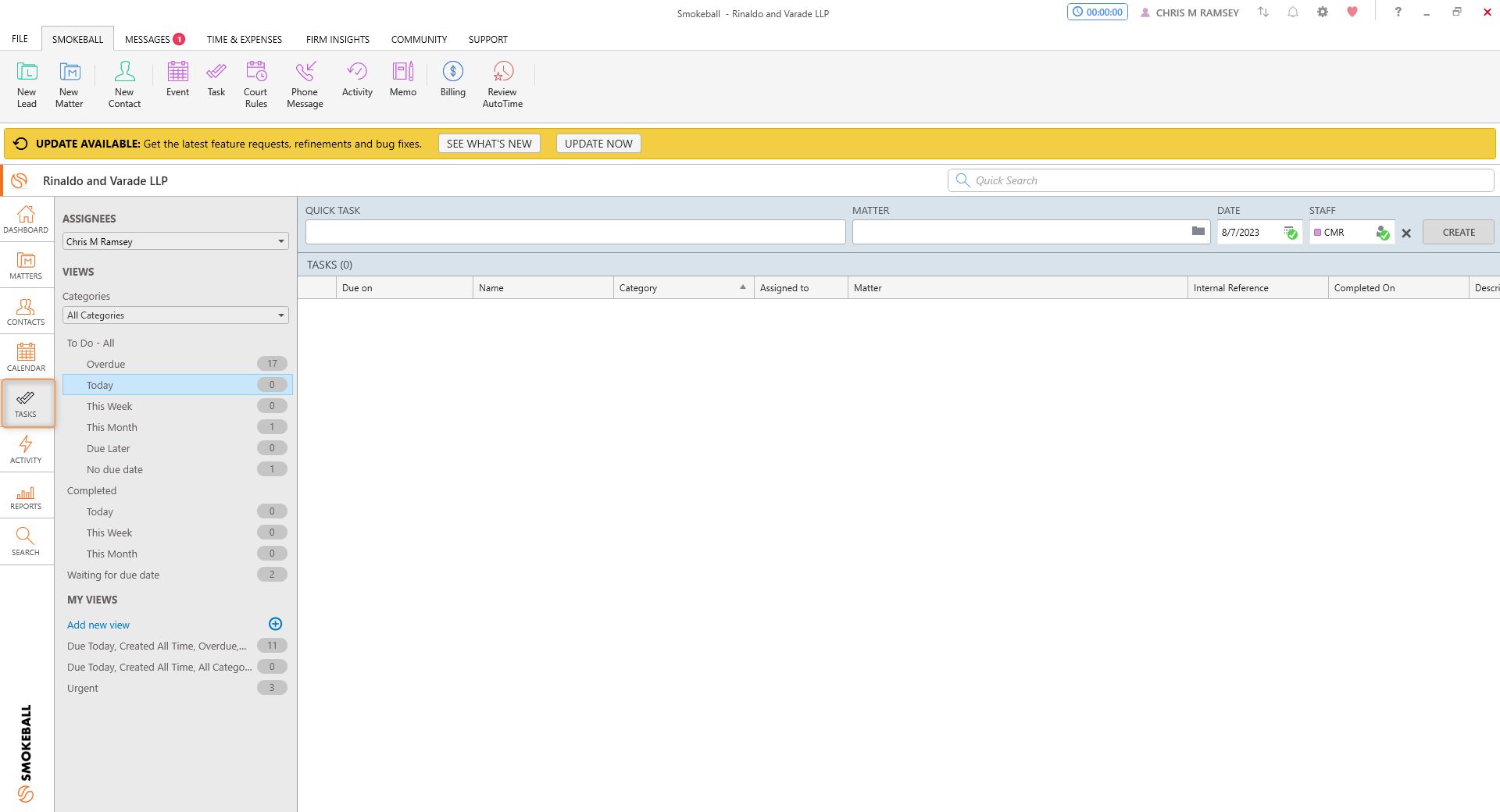Click the Task ribbon icon
Screen dimensions: 1500x812
point(216,79)
